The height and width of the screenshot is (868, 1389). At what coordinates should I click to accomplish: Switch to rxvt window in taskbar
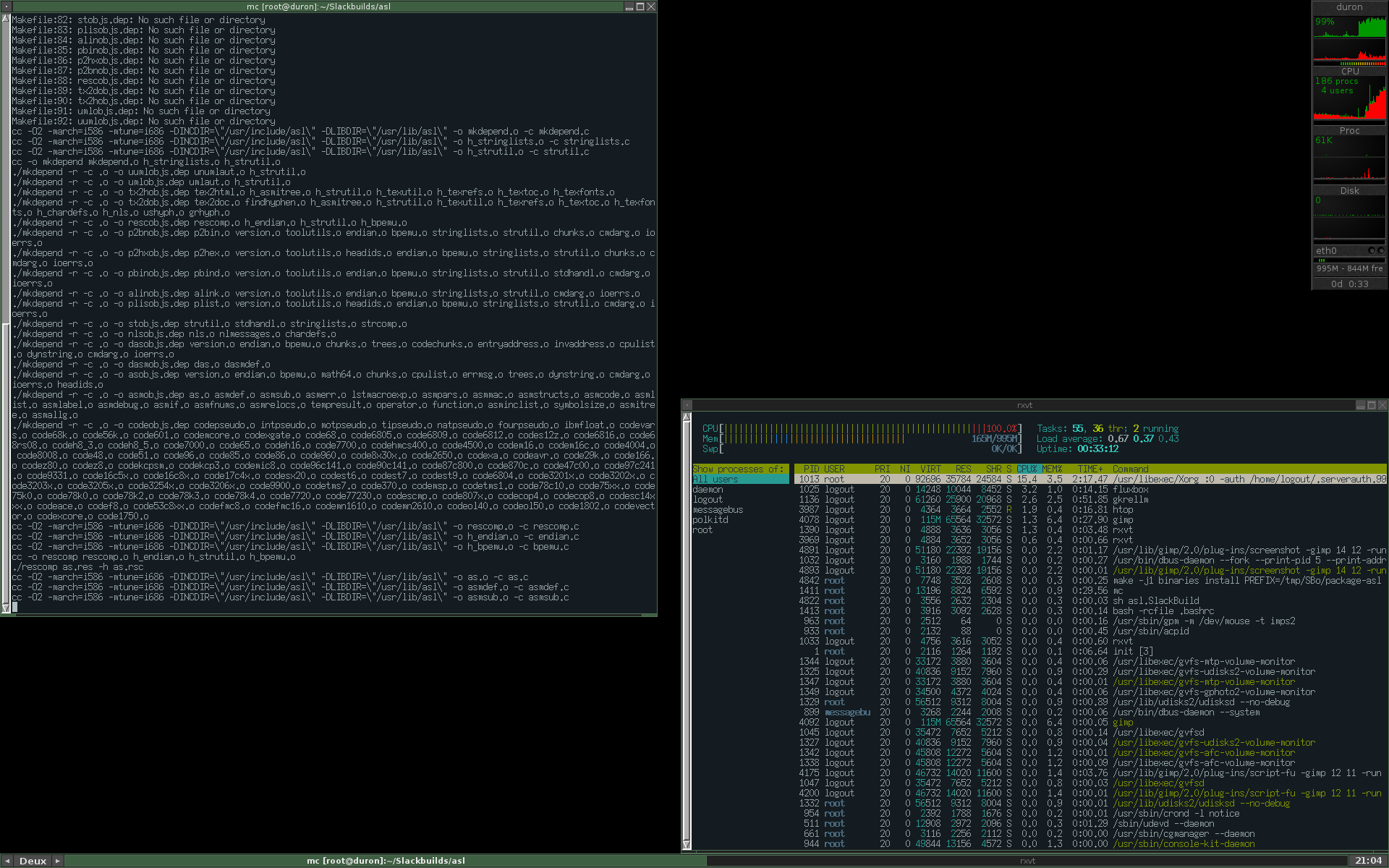1027,861
